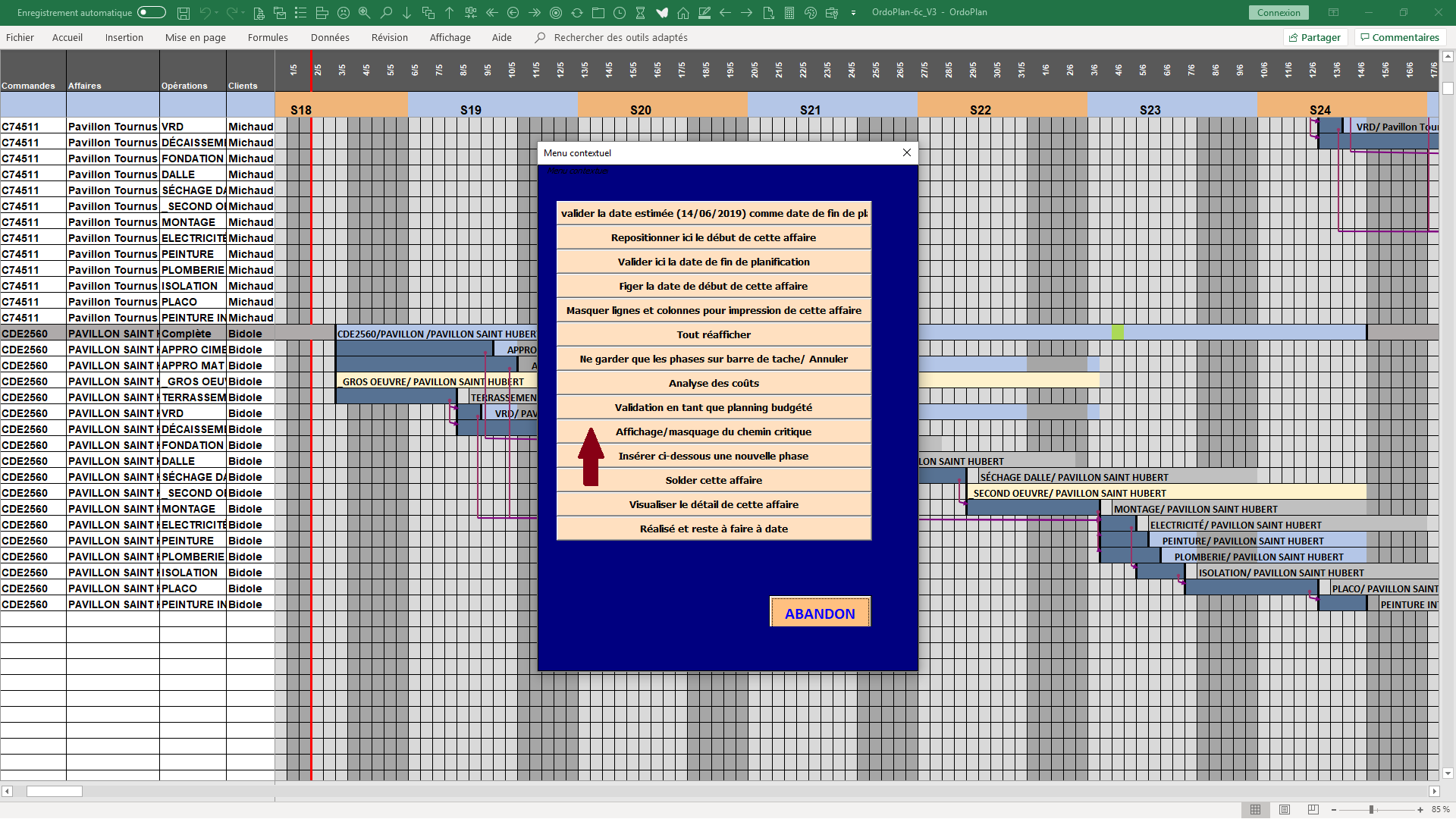Open the Formules ribbon tab
The image size is (1456, 819).
[268, 37]
